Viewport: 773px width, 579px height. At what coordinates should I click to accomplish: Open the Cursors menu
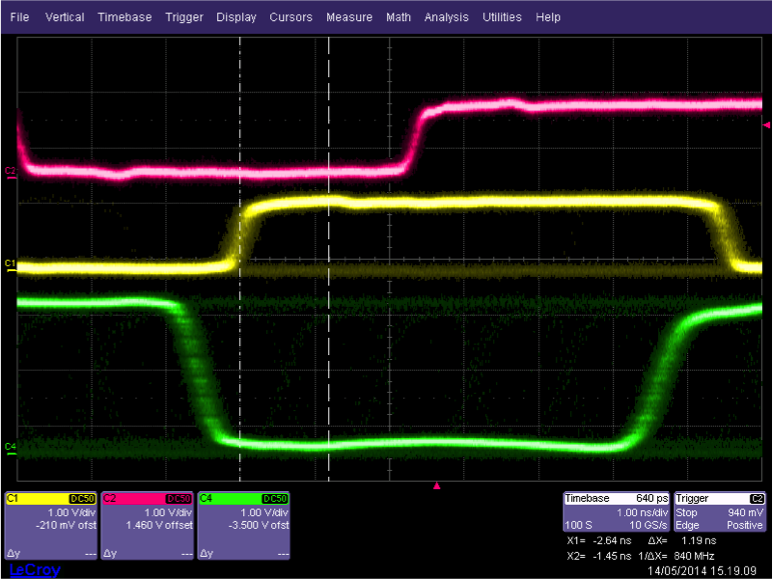(291, 17)
